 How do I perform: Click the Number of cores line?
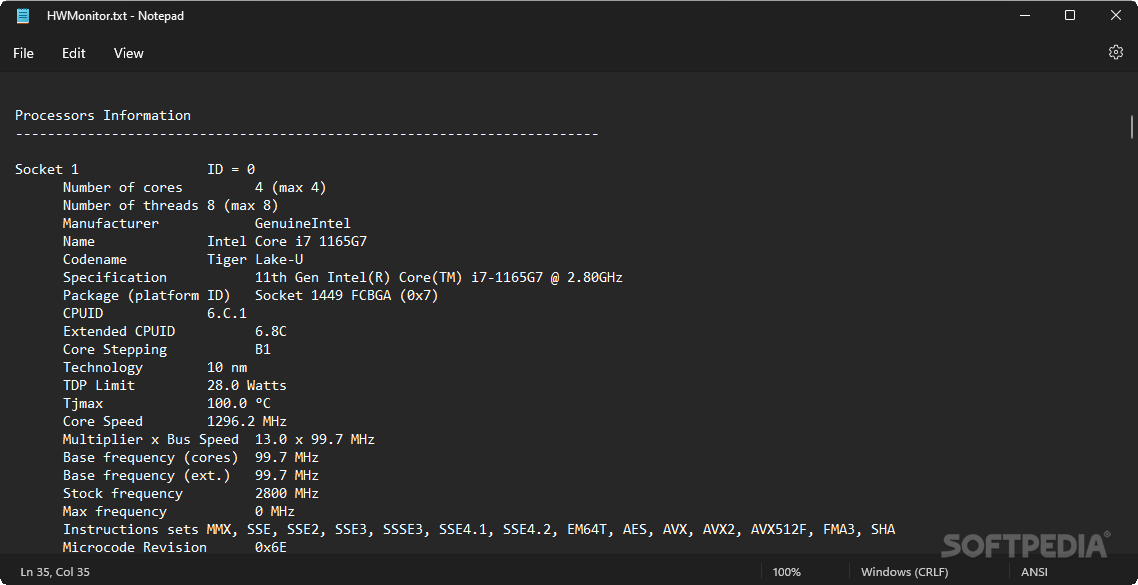pyautogui.click(x=195, y=187)
